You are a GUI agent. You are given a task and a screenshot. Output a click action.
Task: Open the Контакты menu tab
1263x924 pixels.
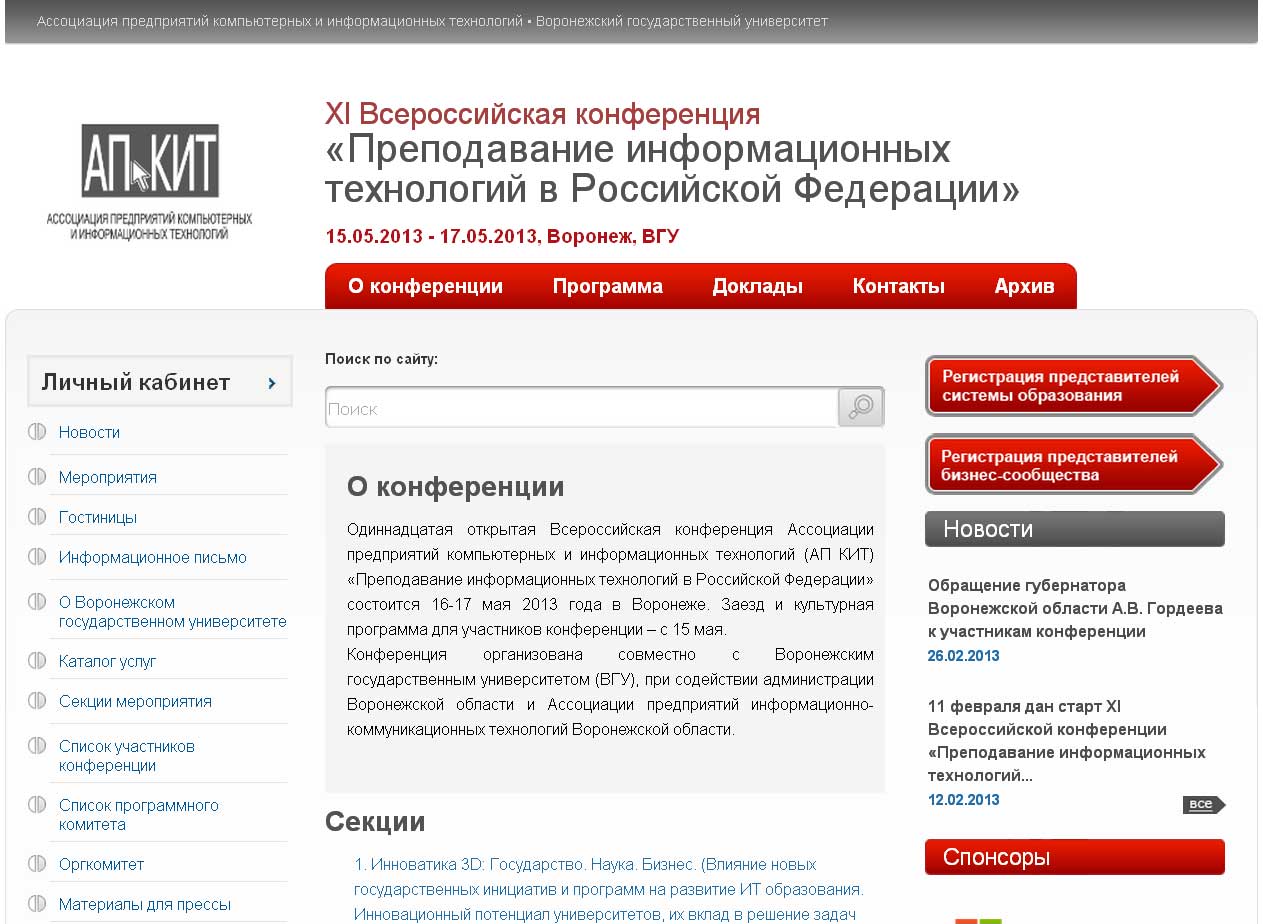[898, 286]
